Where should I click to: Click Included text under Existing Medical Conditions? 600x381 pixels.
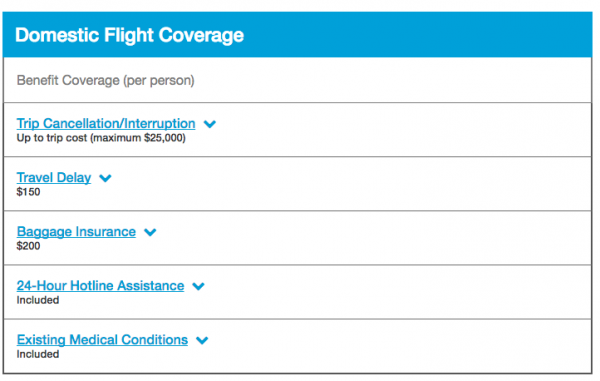click(x=38, y=354)
